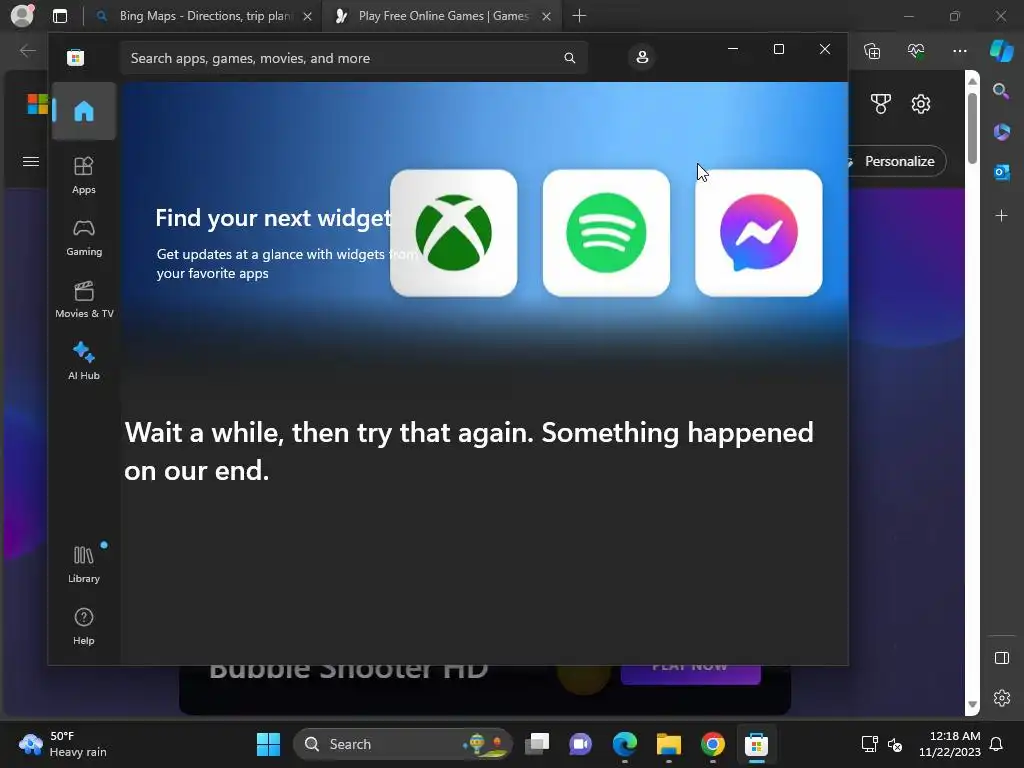Maximize the Microsoft Store window
The width and height of the screenshot is (1024, 768).
[x=778, y=49]
